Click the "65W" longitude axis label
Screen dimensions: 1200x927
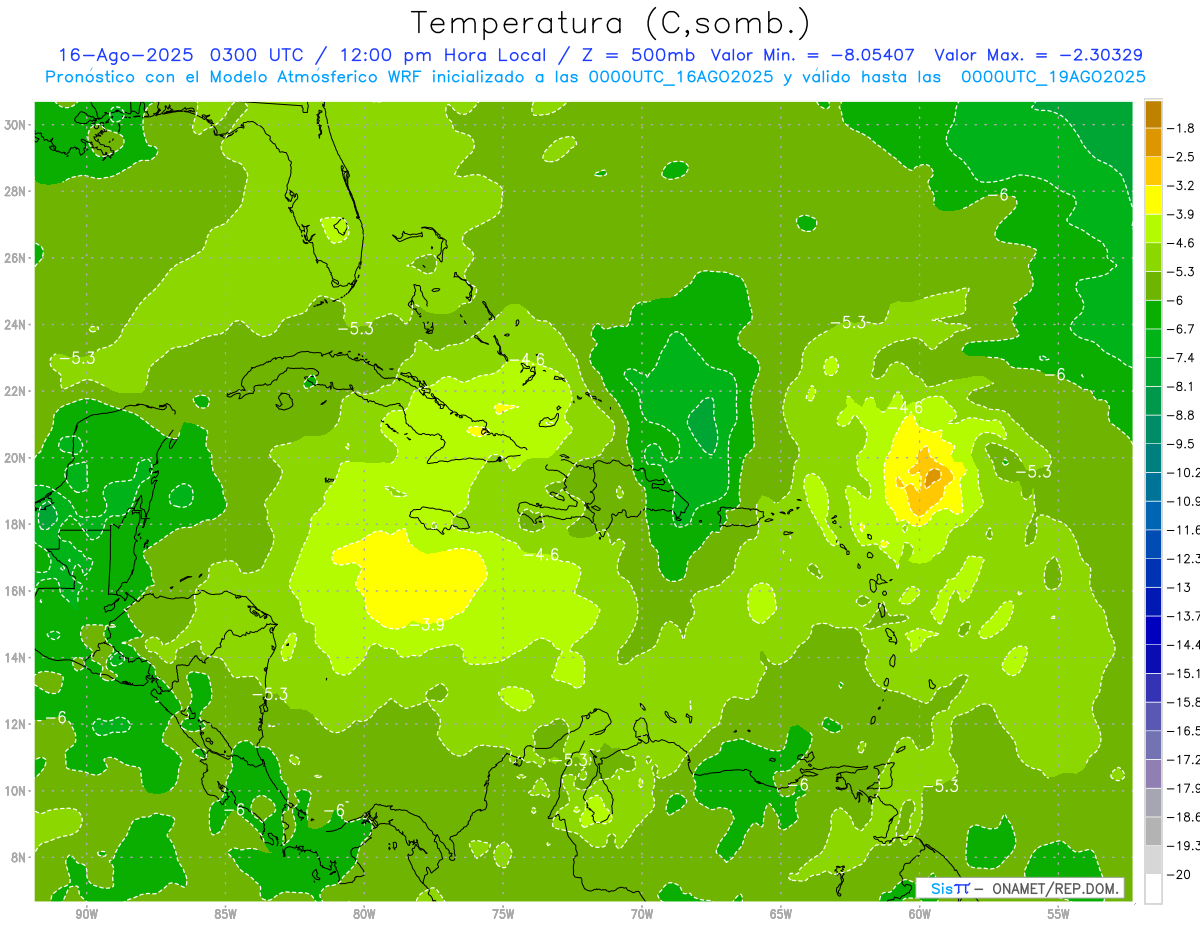click(781, 914)
